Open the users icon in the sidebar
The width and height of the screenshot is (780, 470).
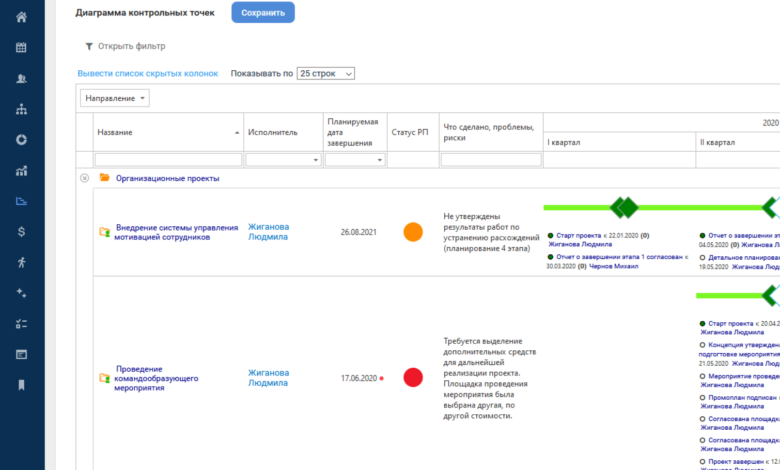(x=21, y=78)
